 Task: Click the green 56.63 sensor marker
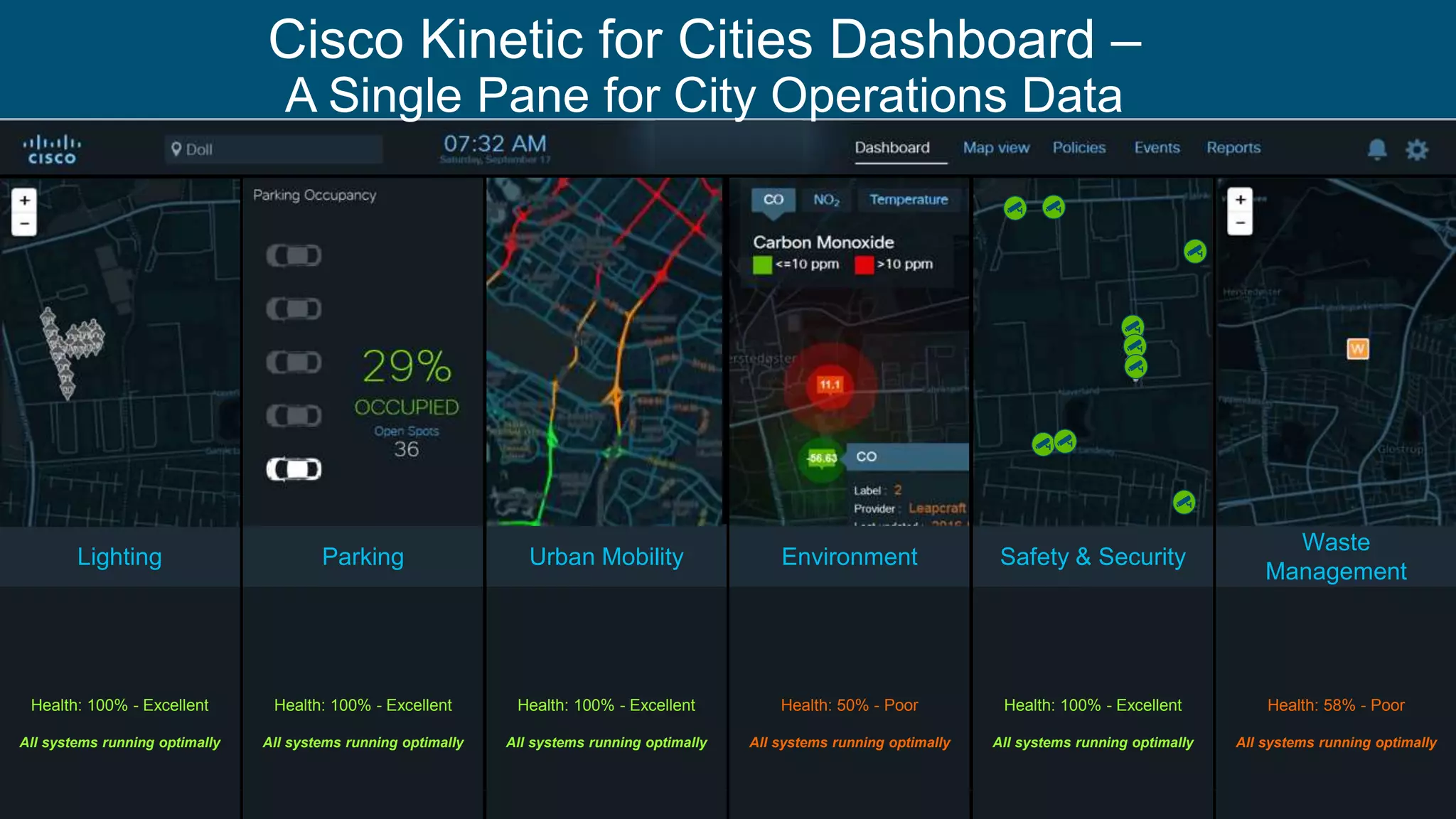click(823, 459)
